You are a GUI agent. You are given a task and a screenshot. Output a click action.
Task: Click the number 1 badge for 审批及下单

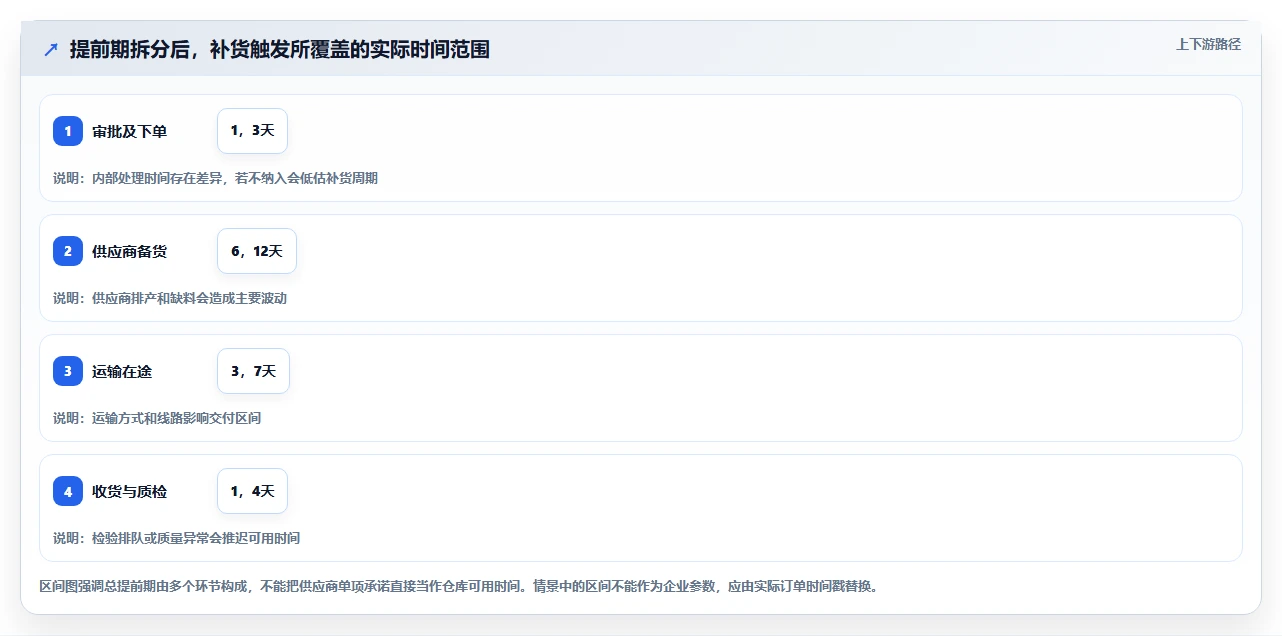click(x=68, y=131)
